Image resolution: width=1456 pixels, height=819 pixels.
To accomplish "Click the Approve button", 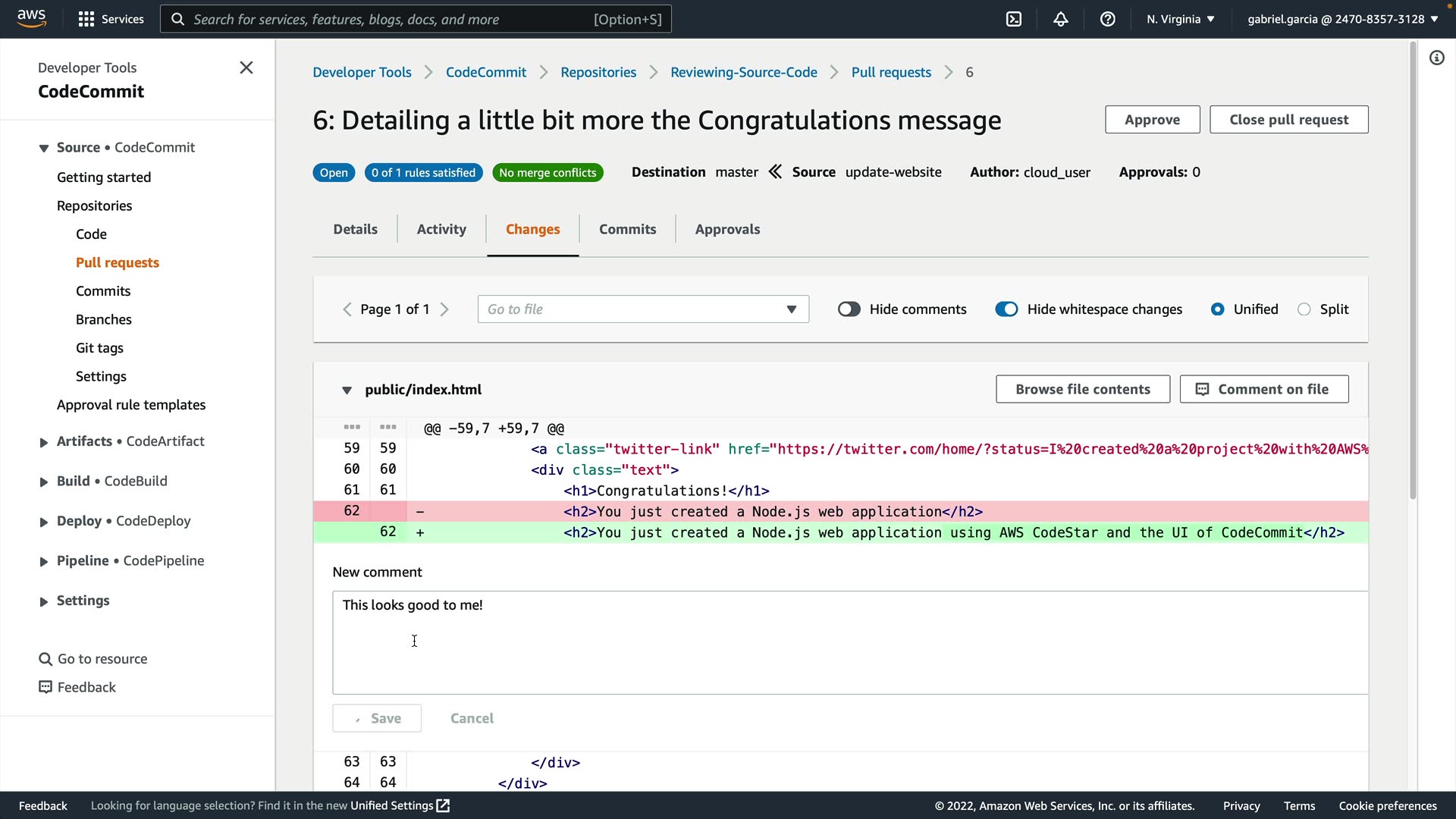I will (1152, 120).
